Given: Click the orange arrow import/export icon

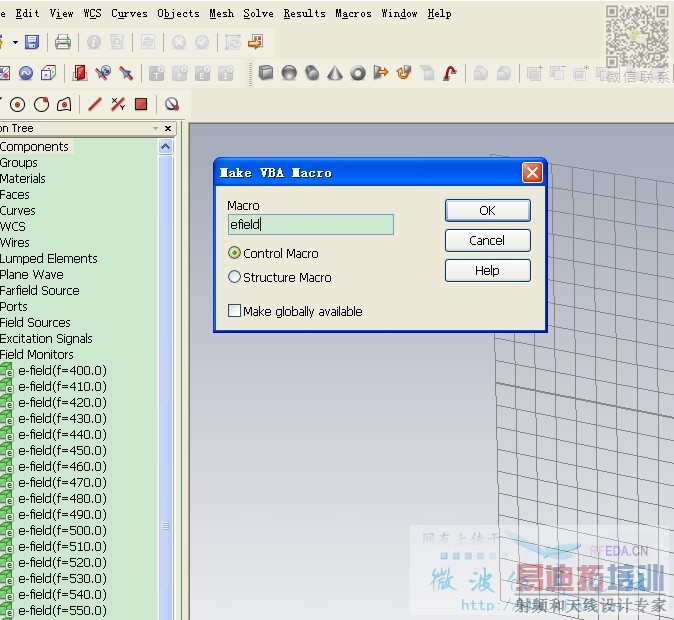Looking at the screenshot, I should pyautogui.click(x=255, y=42).
